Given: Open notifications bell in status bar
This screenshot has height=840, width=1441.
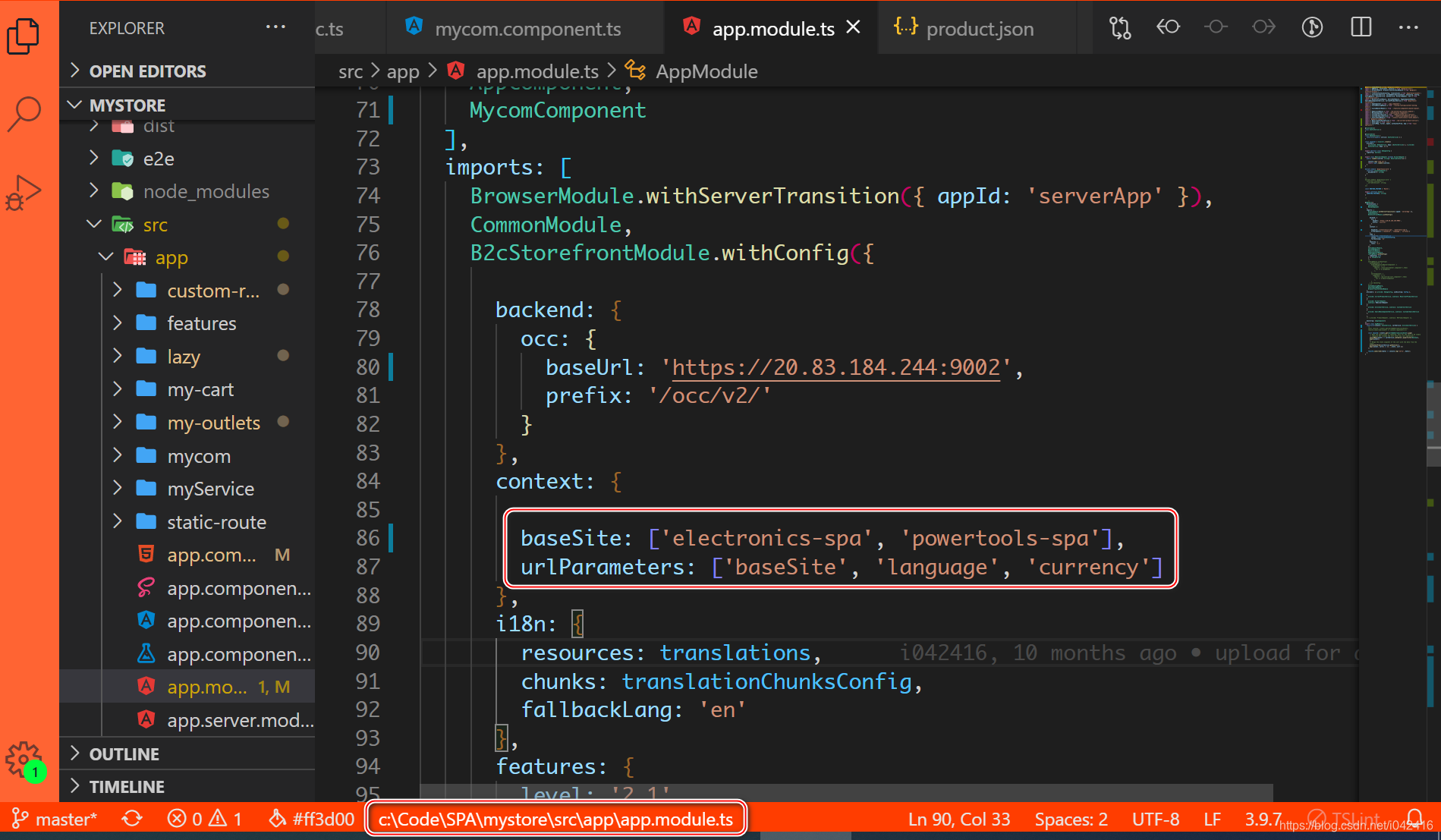Looking at the screenshot, I should click(1414, 820).
